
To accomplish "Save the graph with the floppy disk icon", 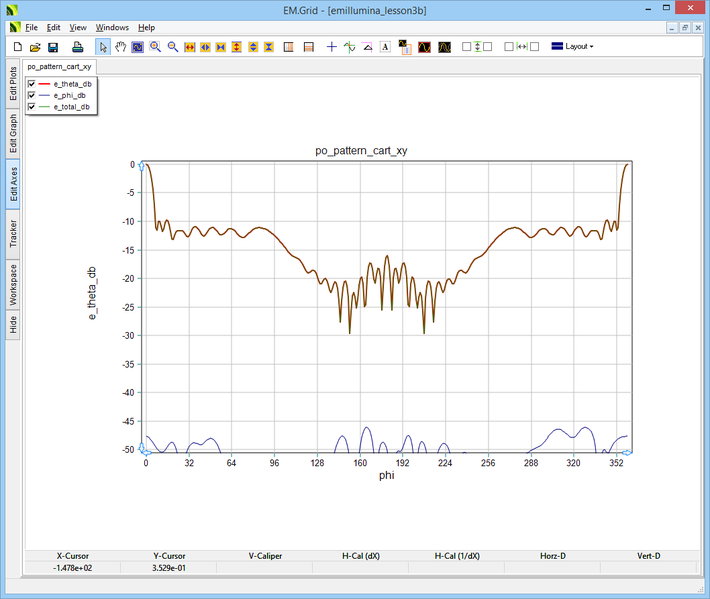I will point(53,47).
